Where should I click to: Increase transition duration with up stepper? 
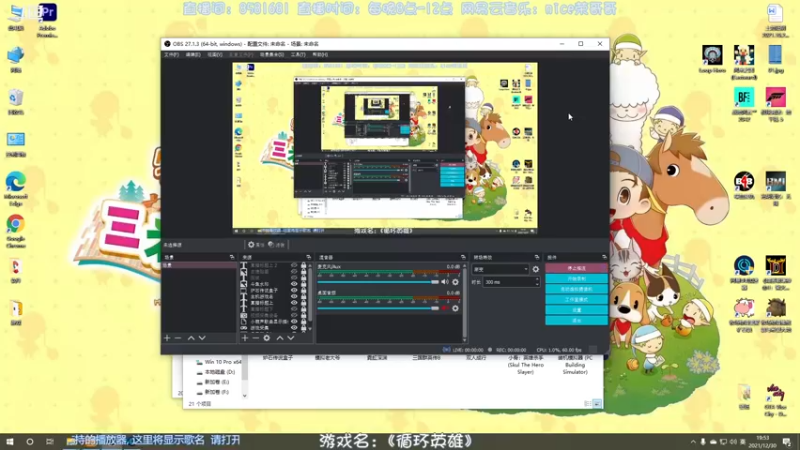[537, 280]
